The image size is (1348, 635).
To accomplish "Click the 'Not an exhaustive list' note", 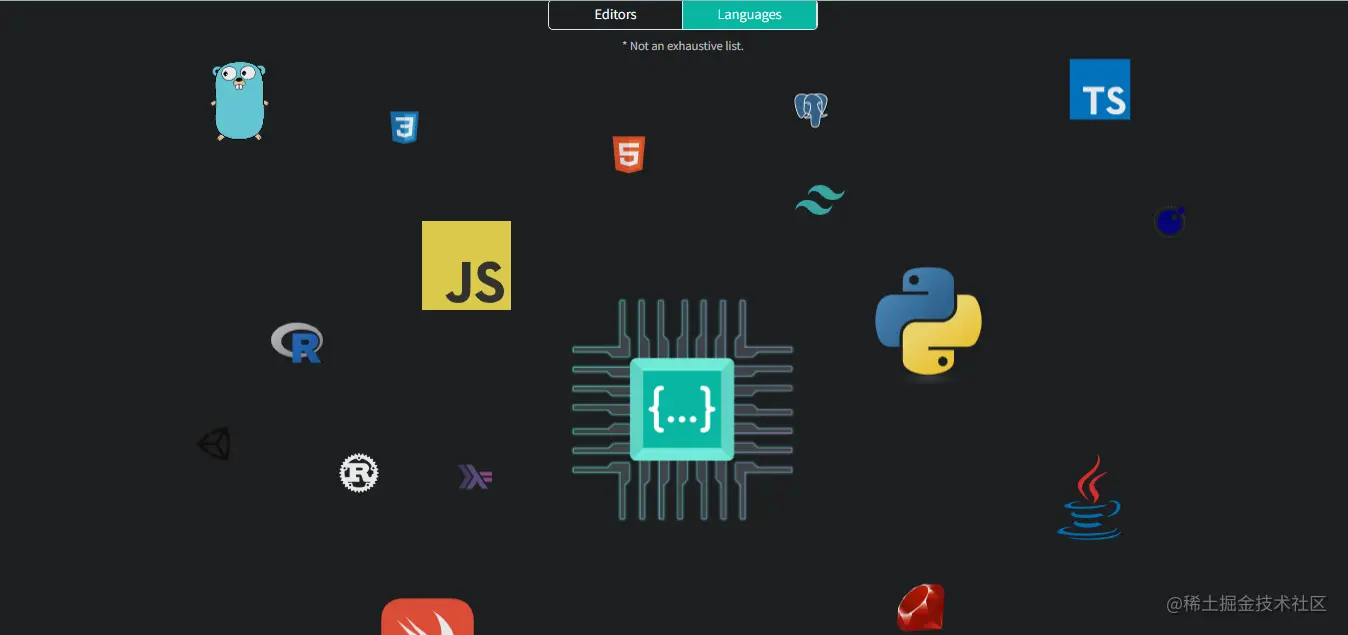I will tap(683, 46).
